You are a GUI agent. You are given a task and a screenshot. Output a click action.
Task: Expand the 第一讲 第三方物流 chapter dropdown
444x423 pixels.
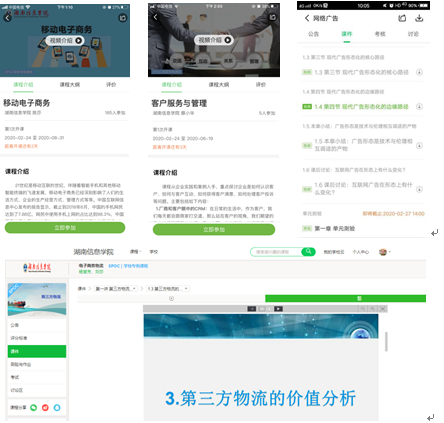[x=116, y=289]
